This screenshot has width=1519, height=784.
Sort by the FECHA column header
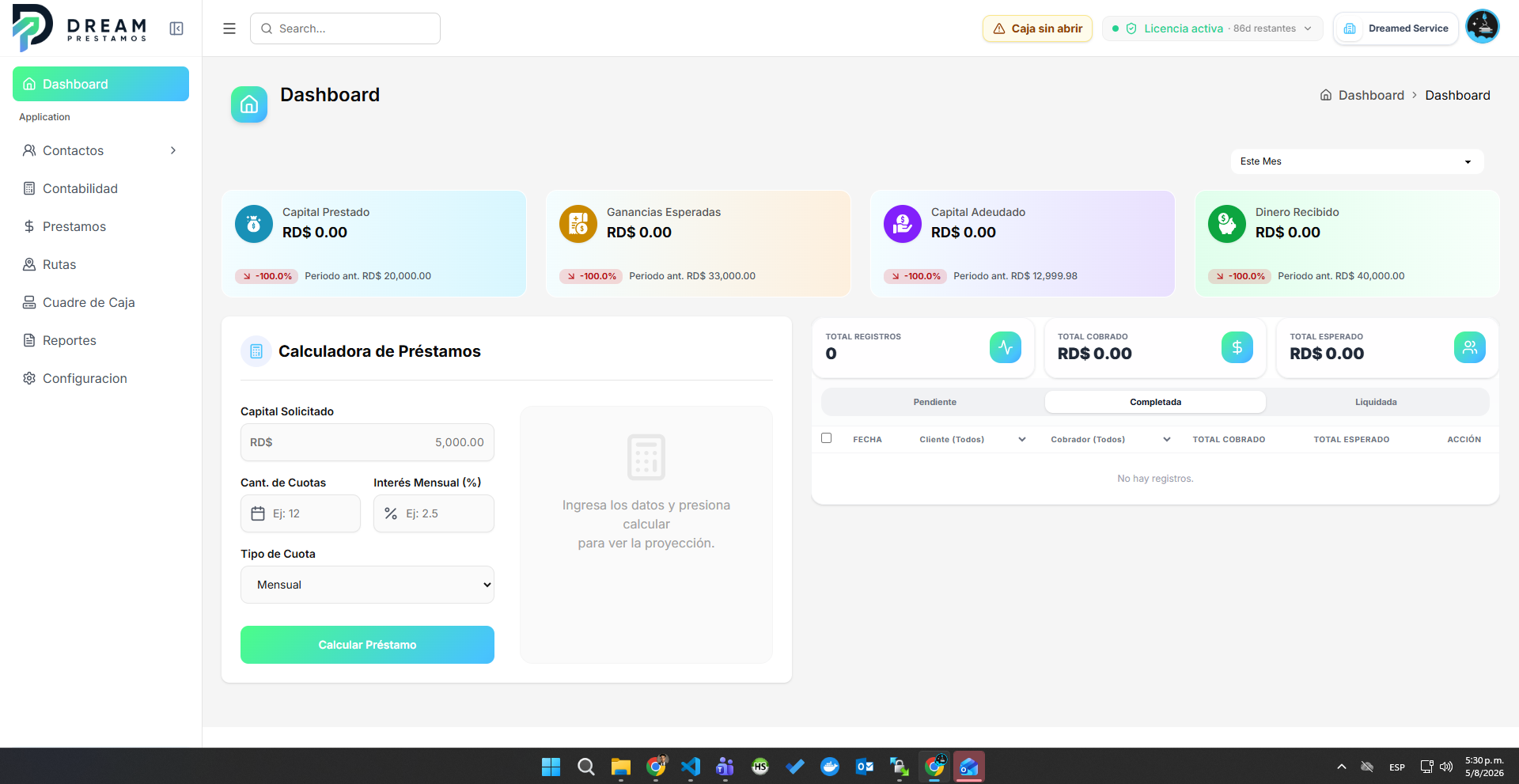(x=867, y=439)
